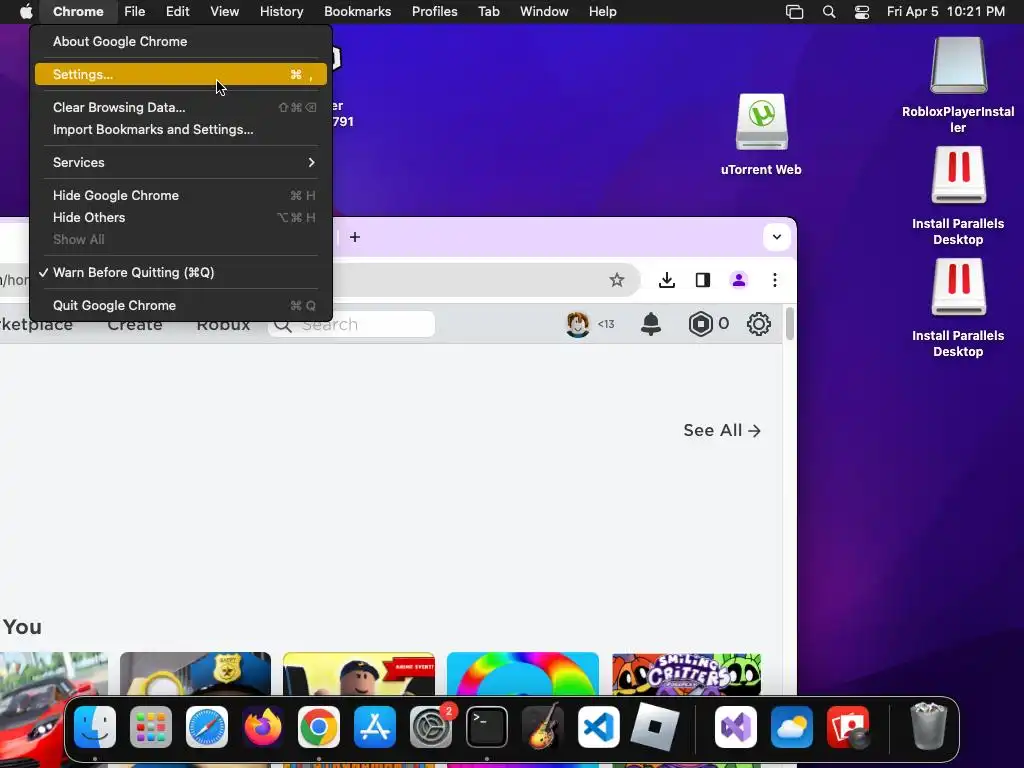Click the See All link
This screenshot has height=768, width=1024.
(x=722, y=430)
